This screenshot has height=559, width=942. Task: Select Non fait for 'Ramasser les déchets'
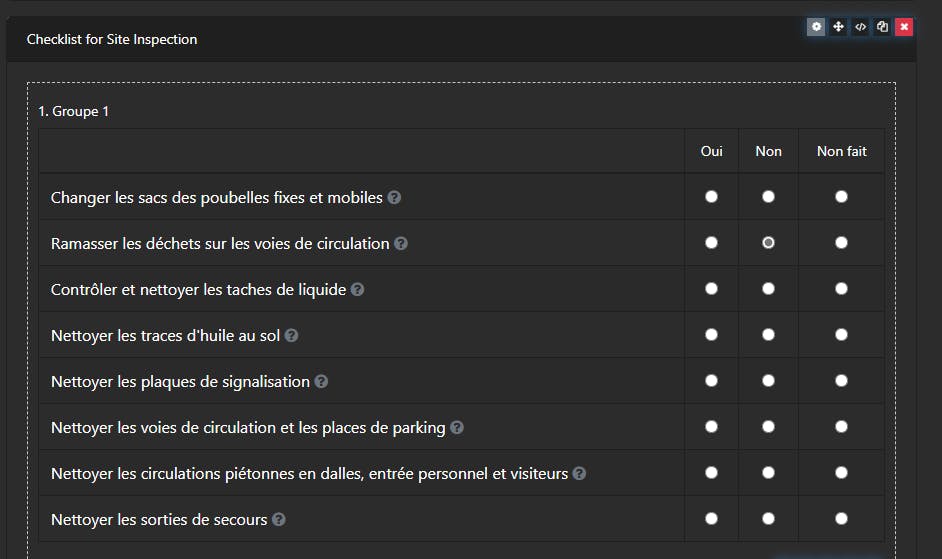tap(841, 243)
